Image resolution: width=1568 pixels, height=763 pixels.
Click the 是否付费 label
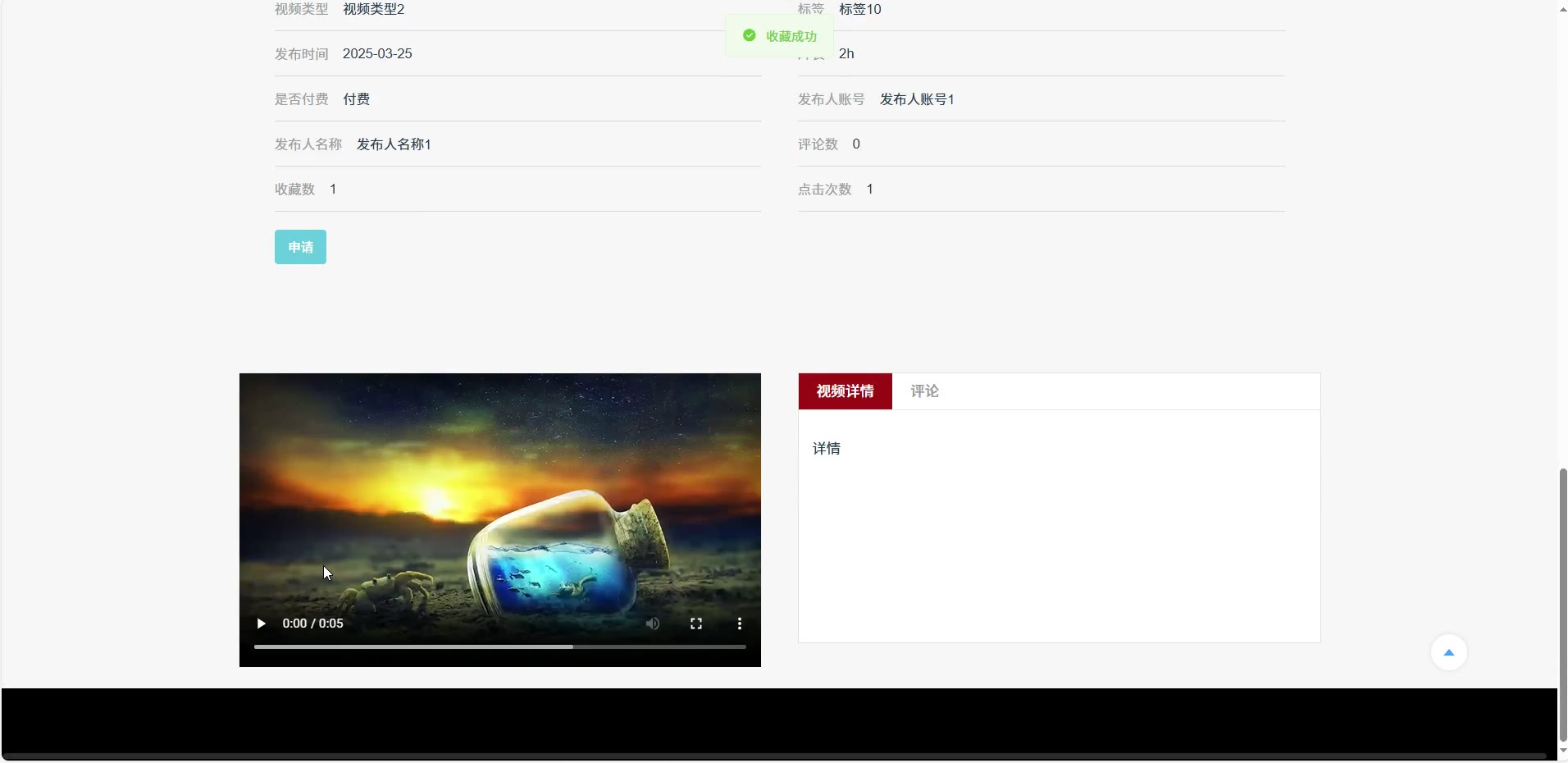[302, 99]
